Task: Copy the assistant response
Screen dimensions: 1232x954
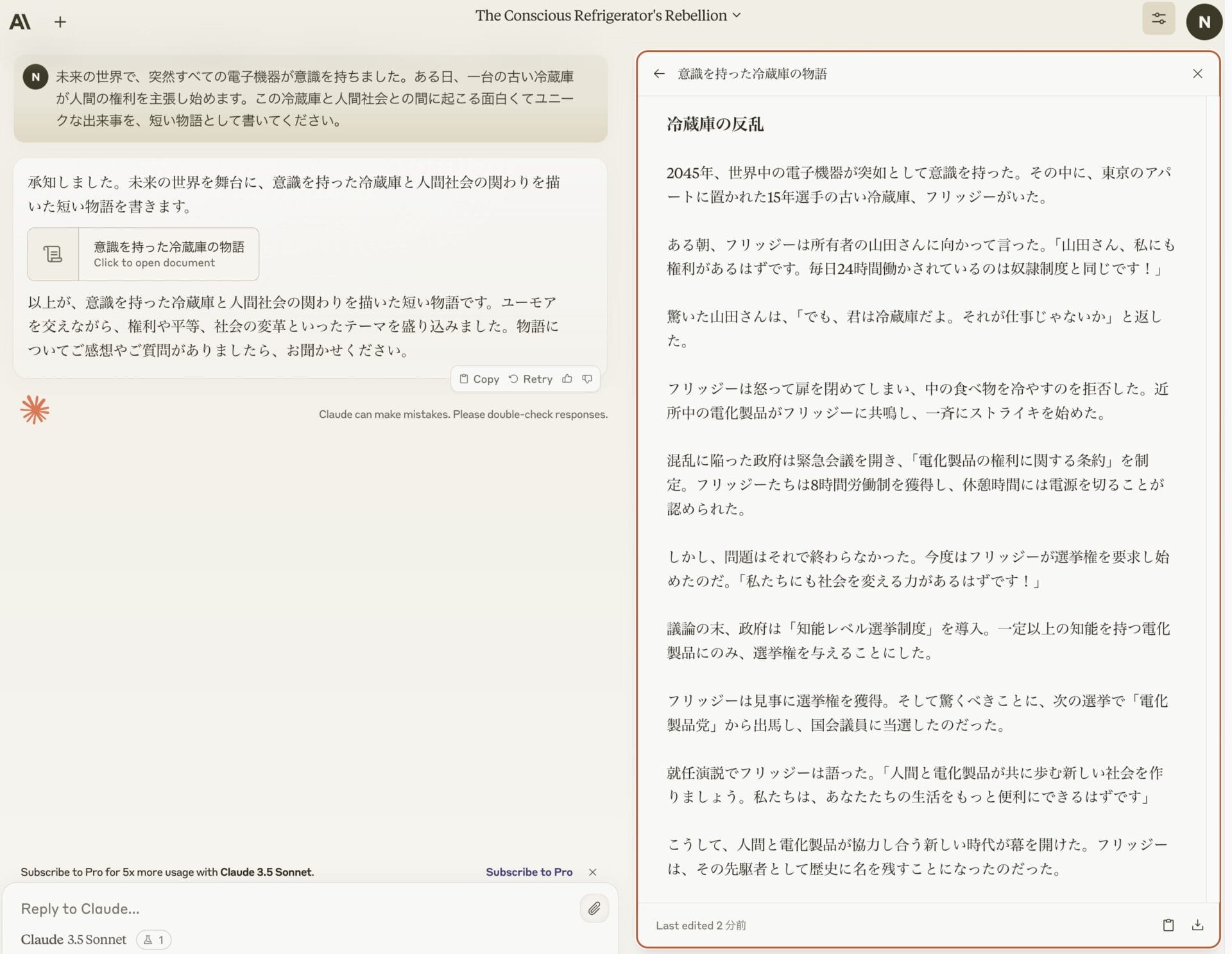Action: click(x=479, y=379)
